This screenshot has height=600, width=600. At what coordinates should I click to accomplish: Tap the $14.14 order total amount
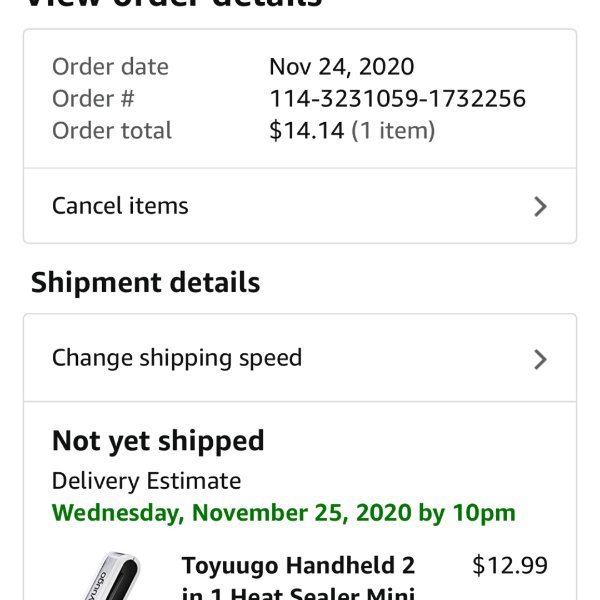pyautogui.click(x=307, y=130)
